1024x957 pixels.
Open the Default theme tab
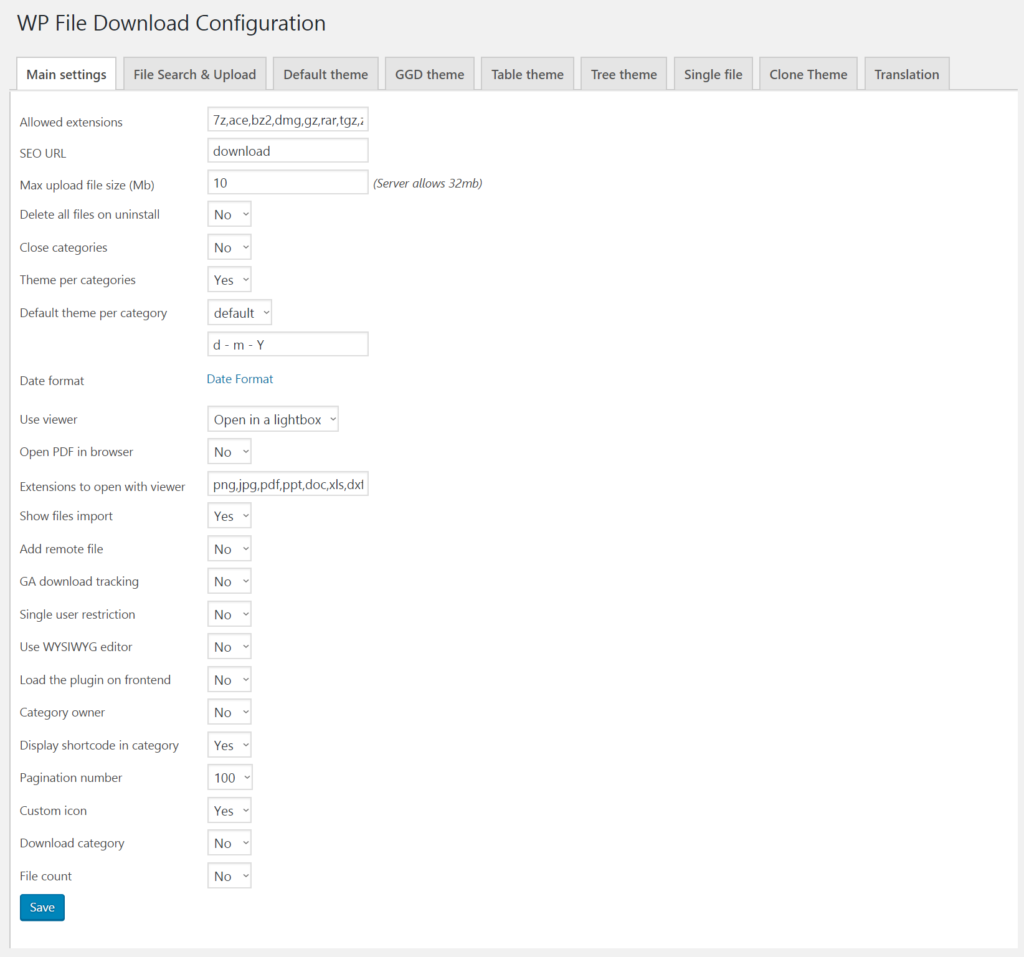click(x=325, y=74)
